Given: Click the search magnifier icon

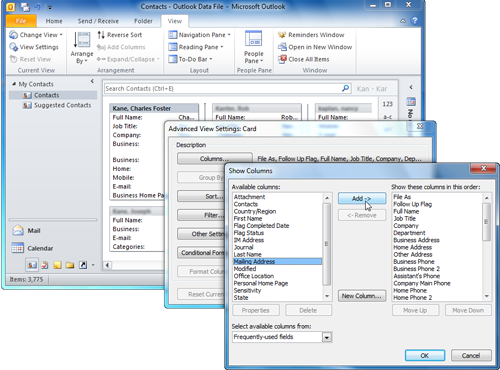Looking at the screenshot, I should click(346, 88).
